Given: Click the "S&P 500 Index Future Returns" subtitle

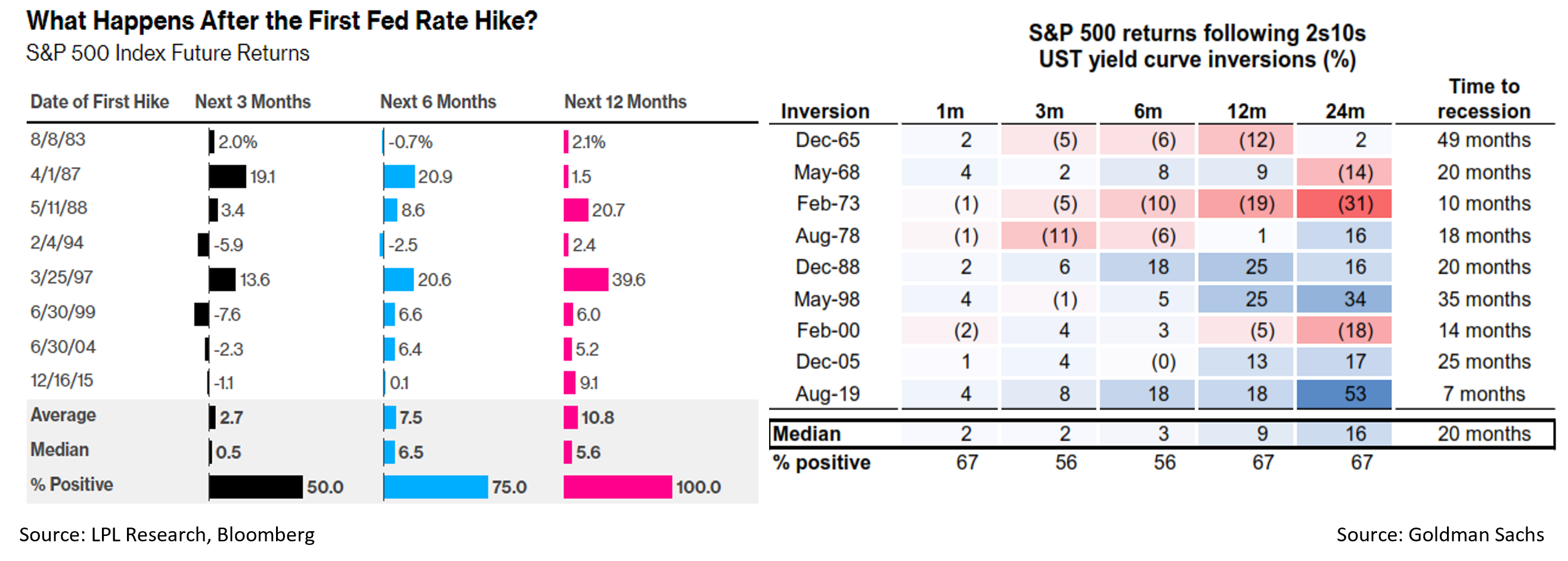Looking at the screenshot, I should [168, 54].
